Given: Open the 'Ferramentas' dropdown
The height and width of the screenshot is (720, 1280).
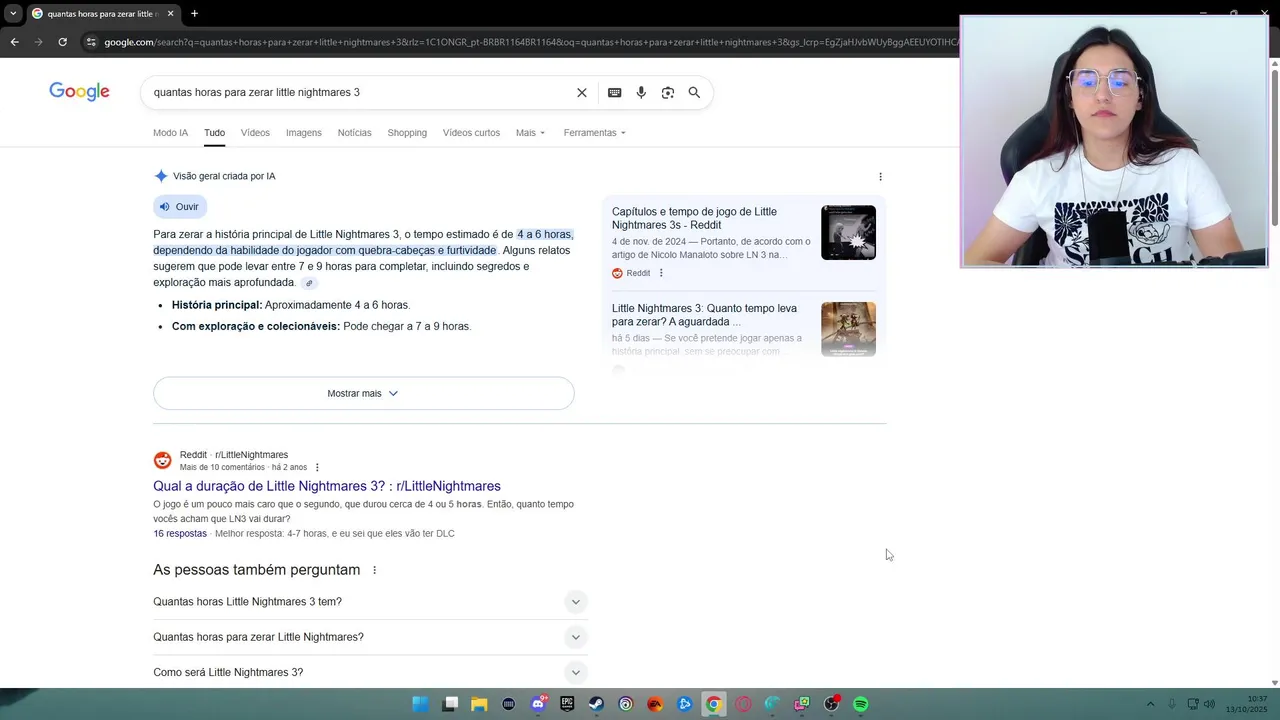Looking at the screenshot, I should tap(594, 133).
